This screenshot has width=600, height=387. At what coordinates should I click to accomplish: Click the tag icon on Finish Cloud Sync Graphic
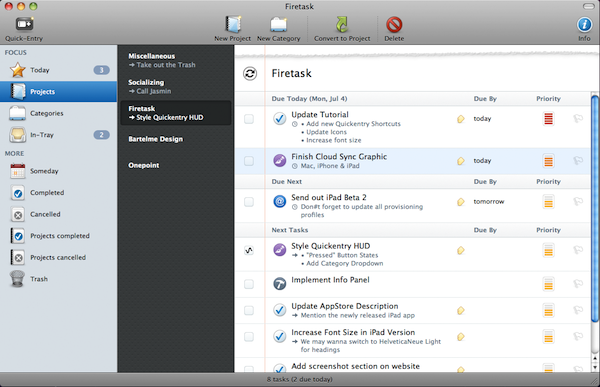click(x=461, y=161)
